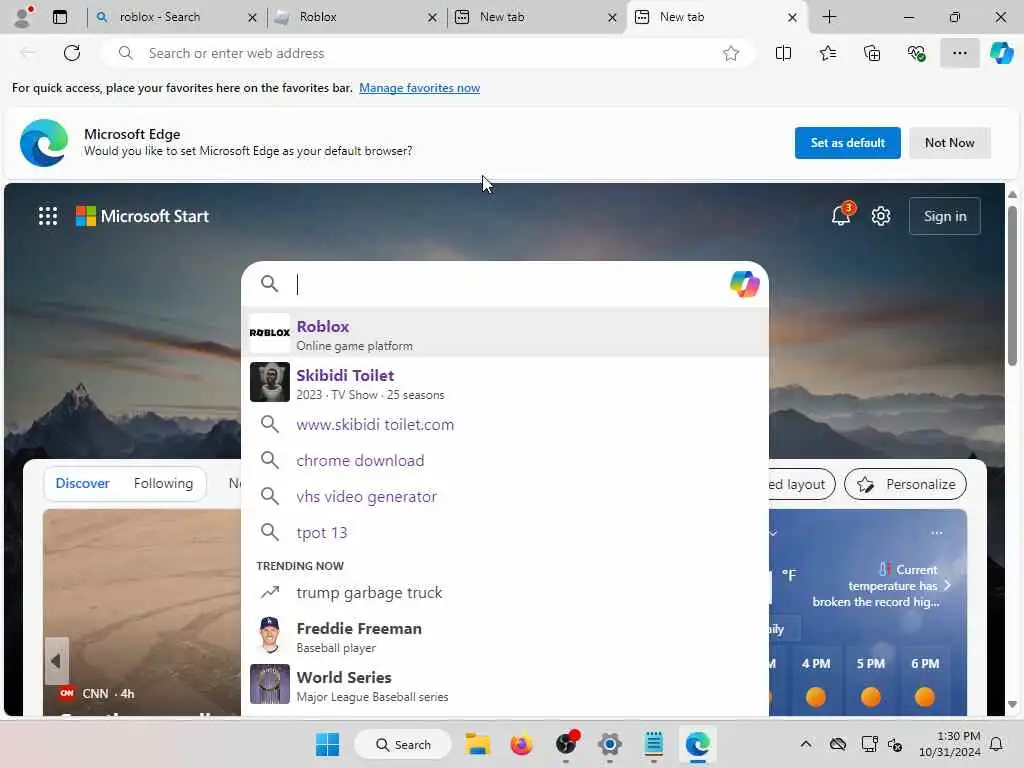Open Copilot sidebar icon in toolbar
The width and height of the screenshot is (1024, 768).
coord(1002,53)
